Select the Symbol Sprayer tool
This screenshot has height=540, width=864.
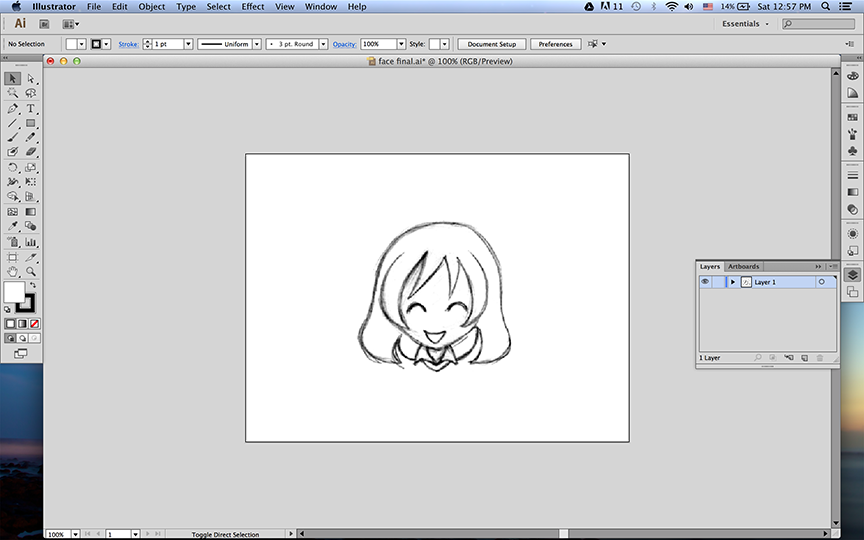tap(13, 242)
